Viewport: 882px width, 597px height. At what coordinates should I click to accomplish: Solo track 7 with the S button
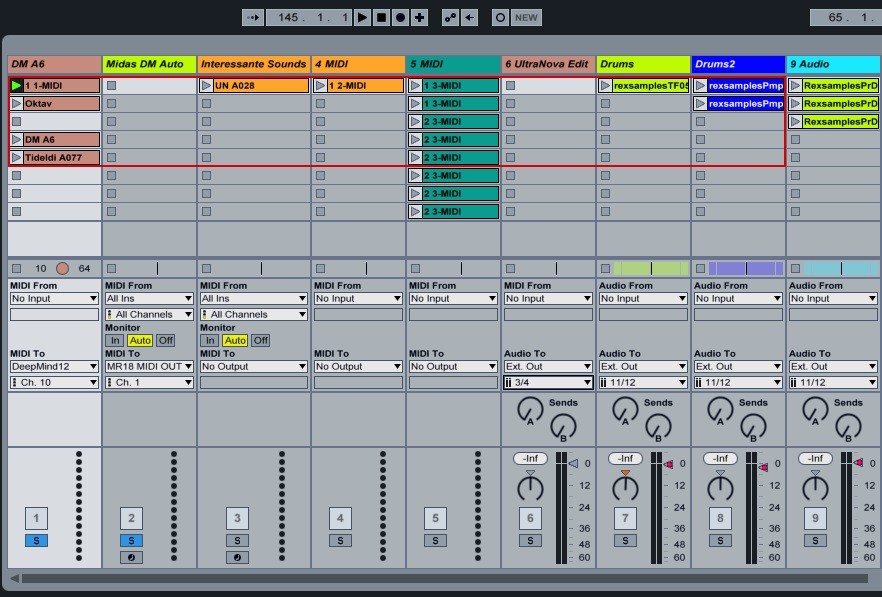click(625, 541)
